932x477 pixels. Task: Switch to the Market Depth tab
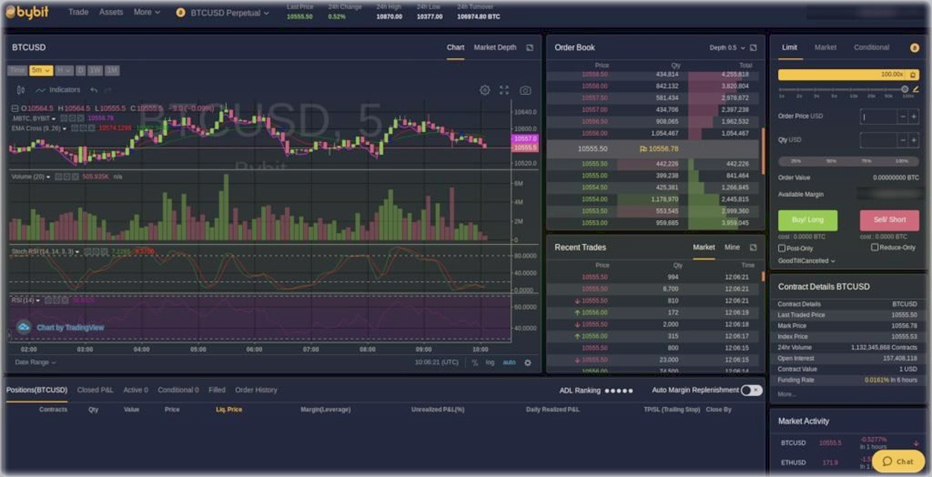click(x=495, y=47)
